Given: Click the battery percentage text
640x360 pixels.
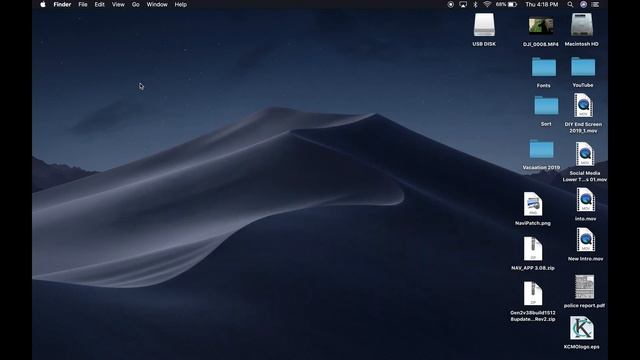Looking at the screenshot, I should pyautogui.click(x=501, y=4).
